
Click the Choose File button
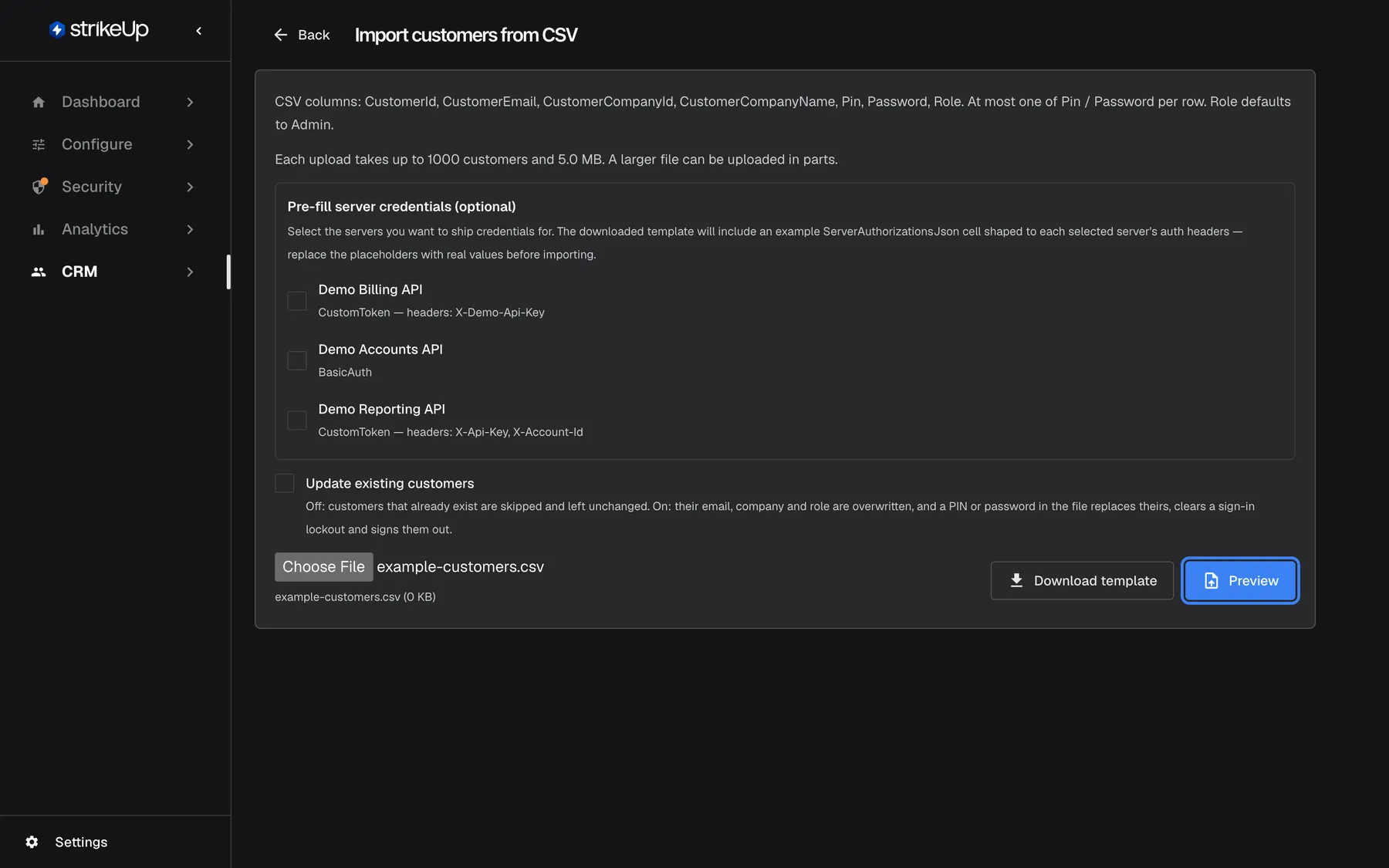point(324,566)
